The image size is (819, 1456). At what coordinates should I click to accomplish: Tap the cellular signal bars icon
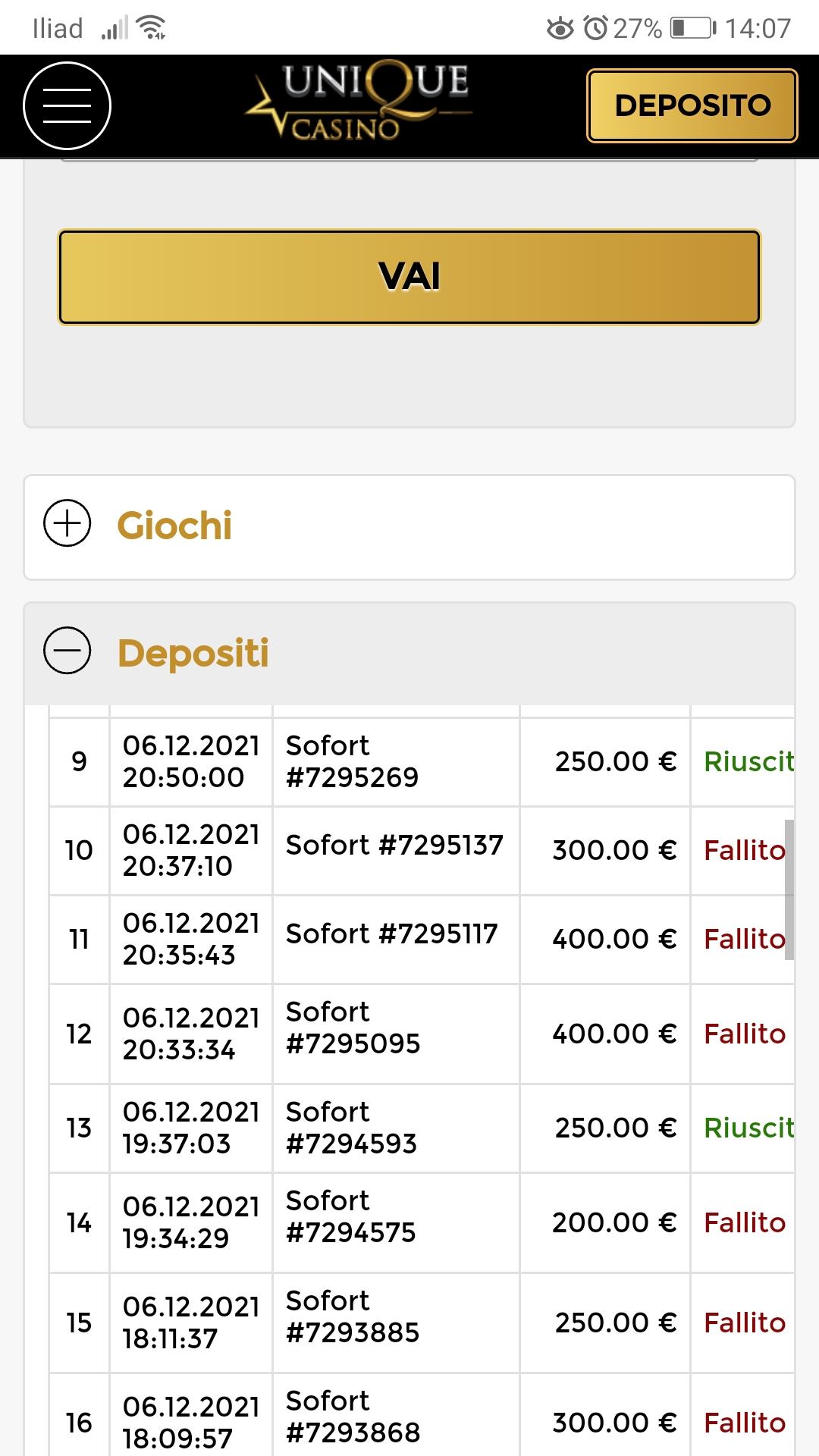pyautogui.click(x=115, y=30)
